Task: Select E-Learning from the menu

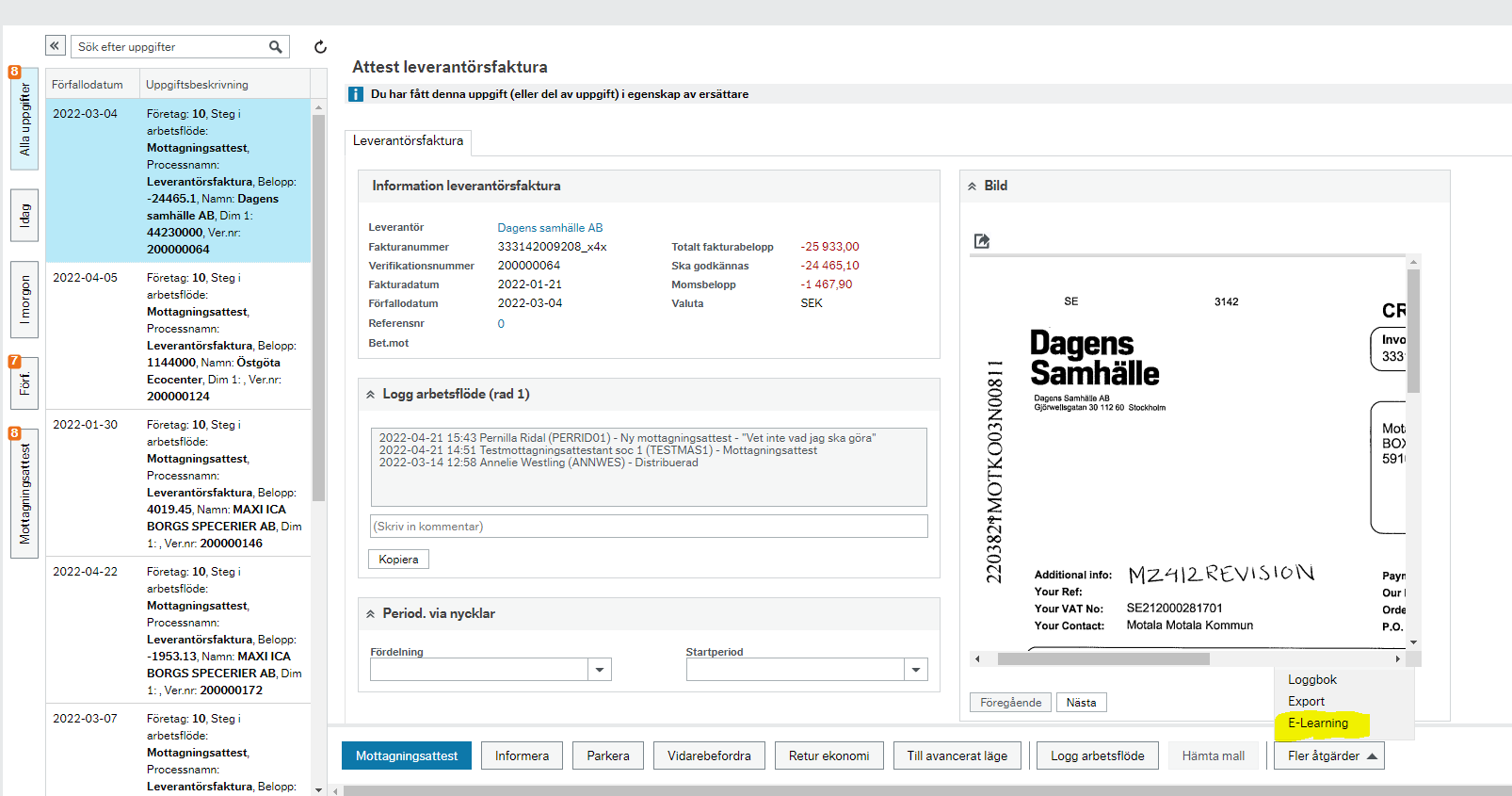Action: (1317, 723)
